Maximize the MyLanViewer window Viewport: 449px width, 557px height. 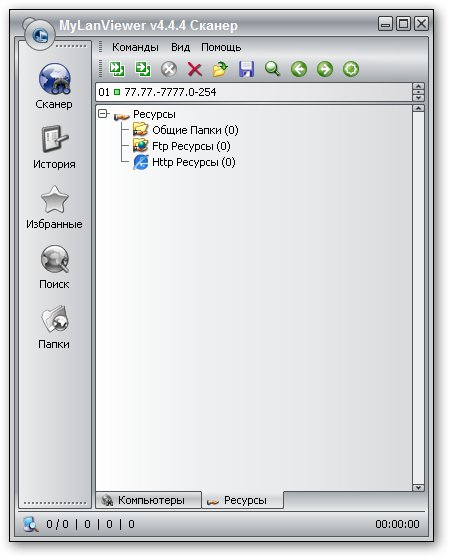point(403,24)
